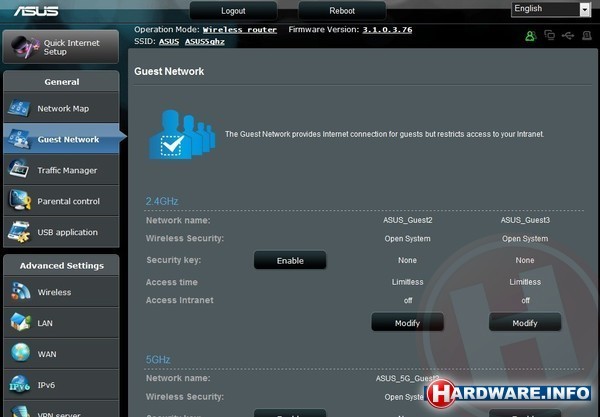The height and width of the screenshot is (417, 600).
Task: Open the Wireless router operation mode link
Action: click(240, 30)
